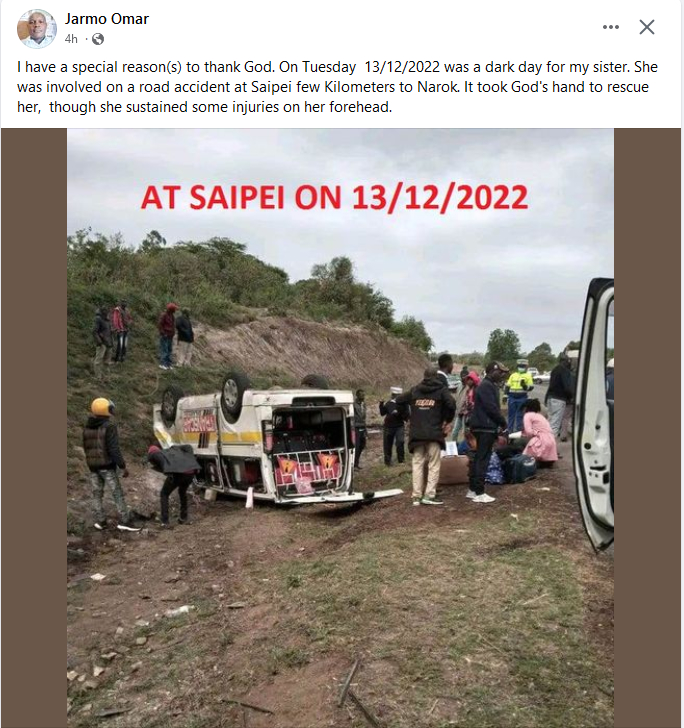This screenshot has width=684, height=728.
Task: Click the people standing on the hillside
Action: click(x=143, y=335)
